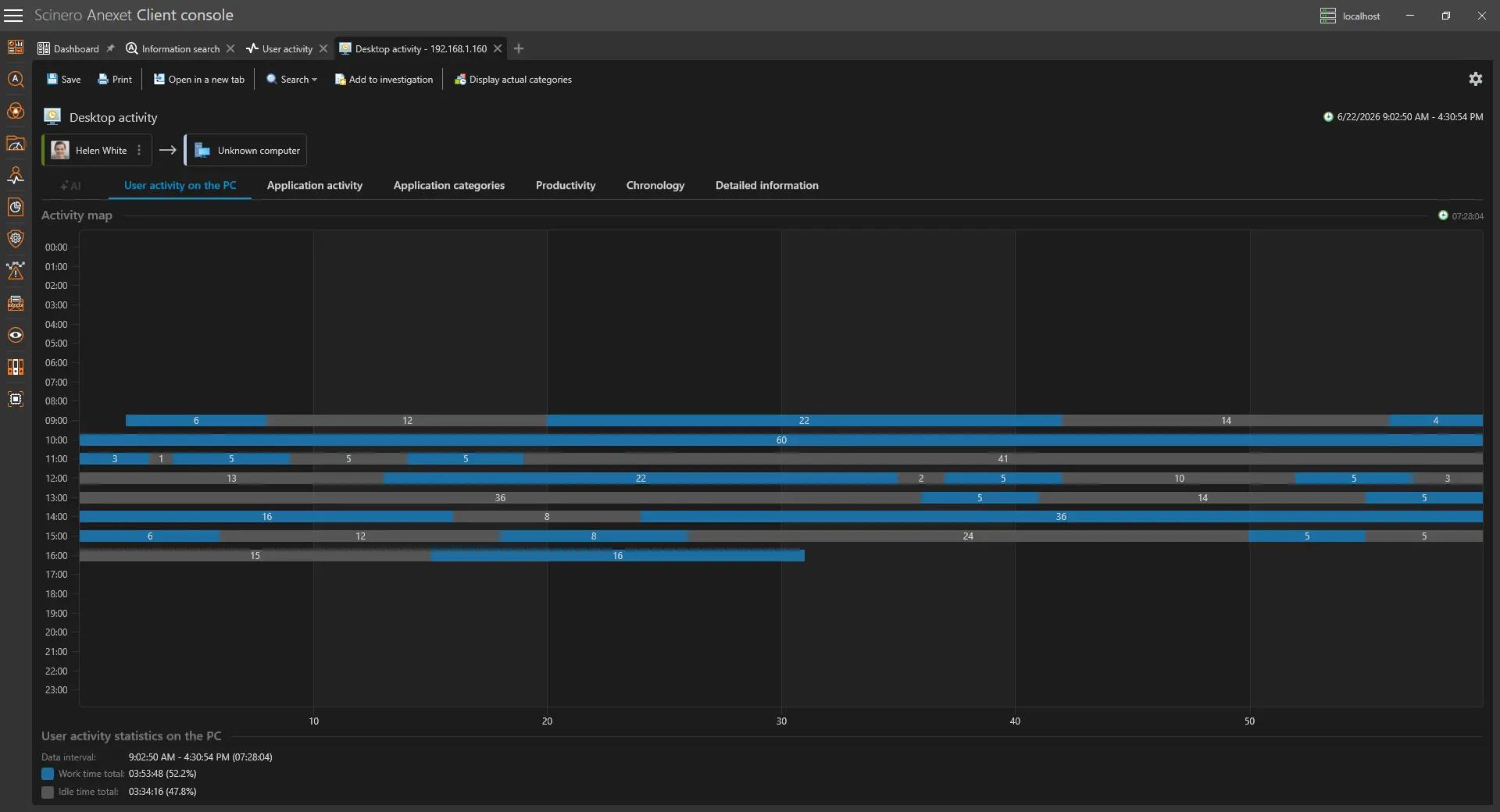This screenshot has height=812, width=1500.
Task: Open the Application activity subtab
Action: [315, 185]
